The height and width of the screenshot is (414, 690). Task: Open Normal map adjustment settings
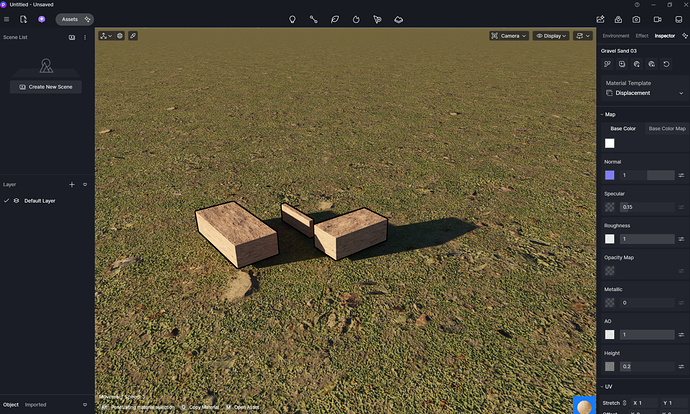click(681, 175)
